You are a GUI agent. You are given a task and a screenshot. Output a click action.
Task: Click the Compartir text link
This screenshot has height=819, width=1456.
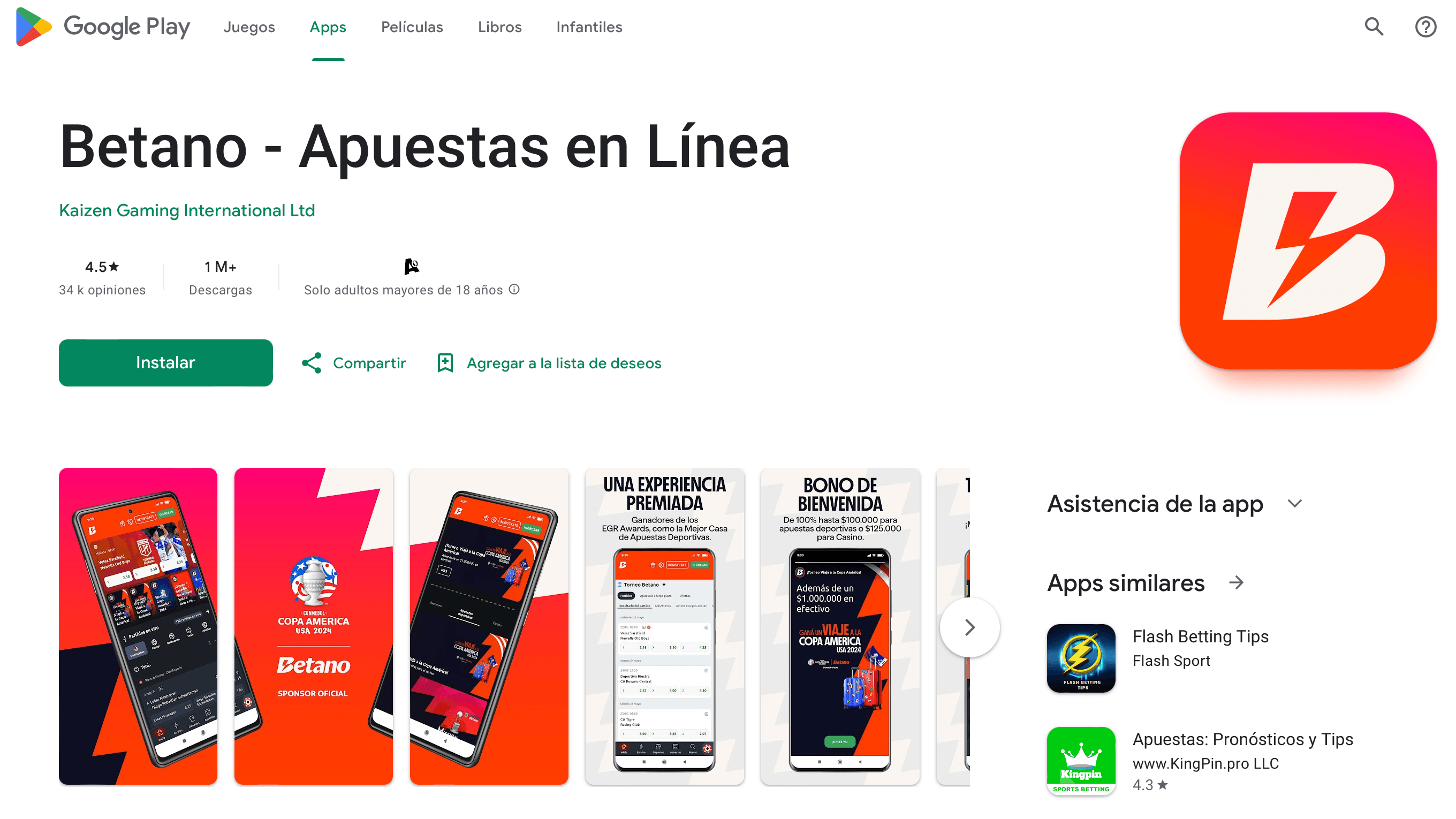point(370,363)
